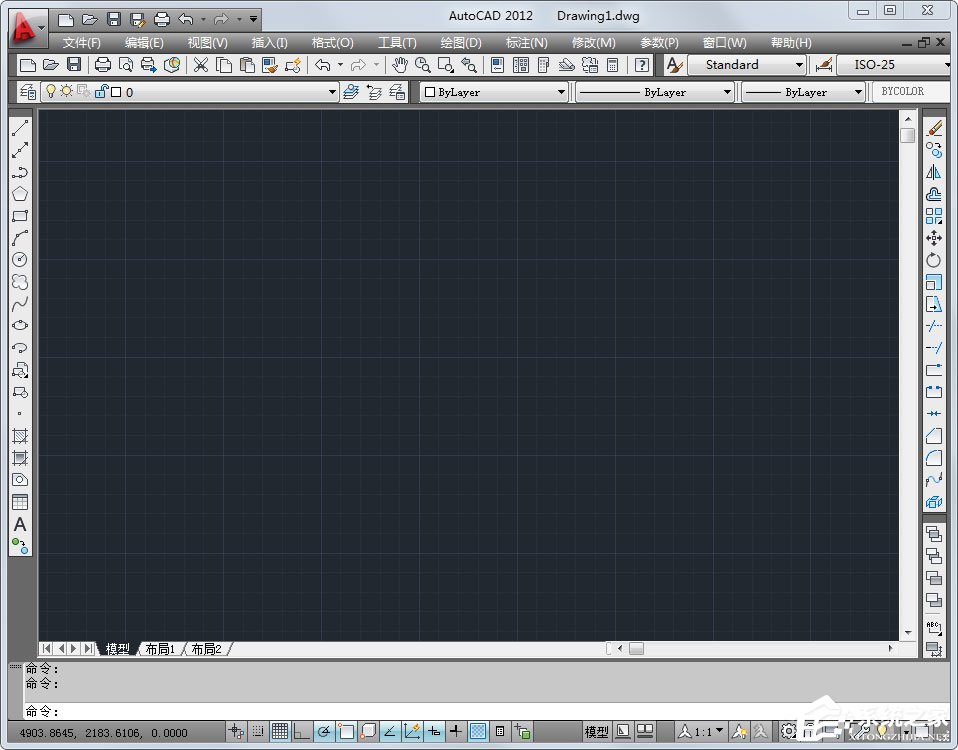Select the Fillet tool
This screenshot has width=958, height=750.
point(935,458)
